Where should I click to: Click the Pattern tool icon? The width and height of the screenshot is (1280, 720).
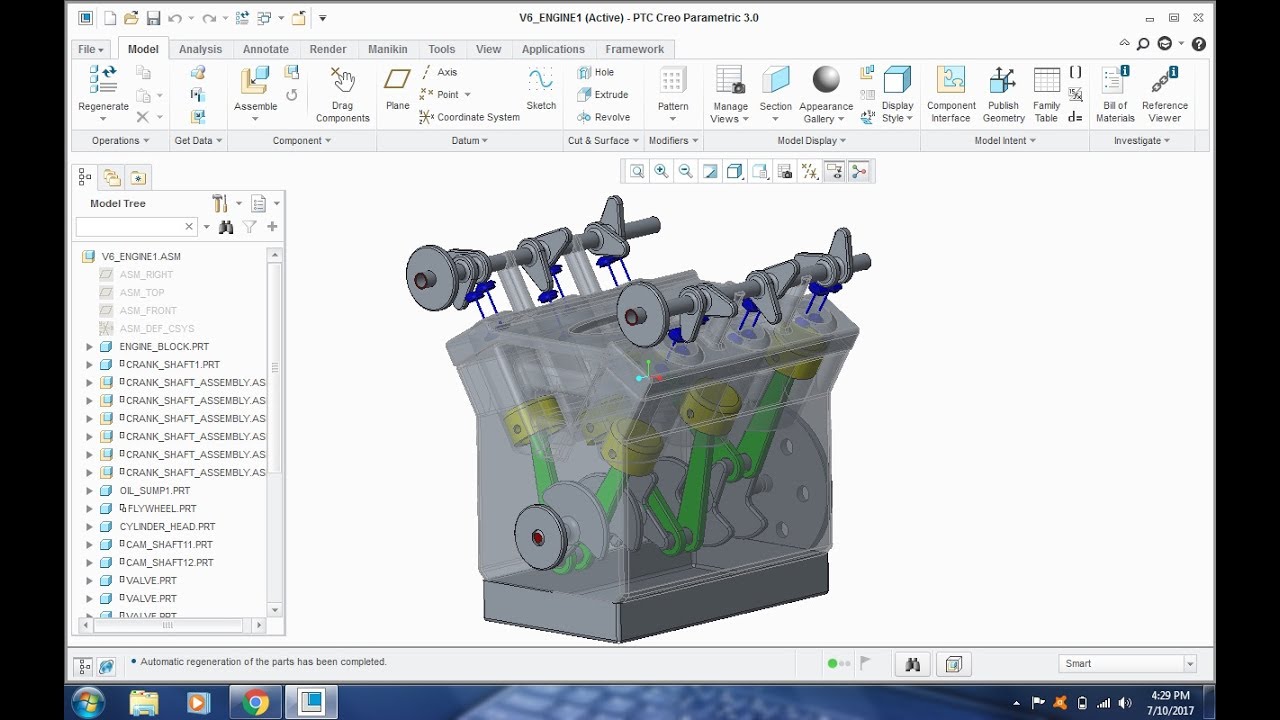coord(673,80)
